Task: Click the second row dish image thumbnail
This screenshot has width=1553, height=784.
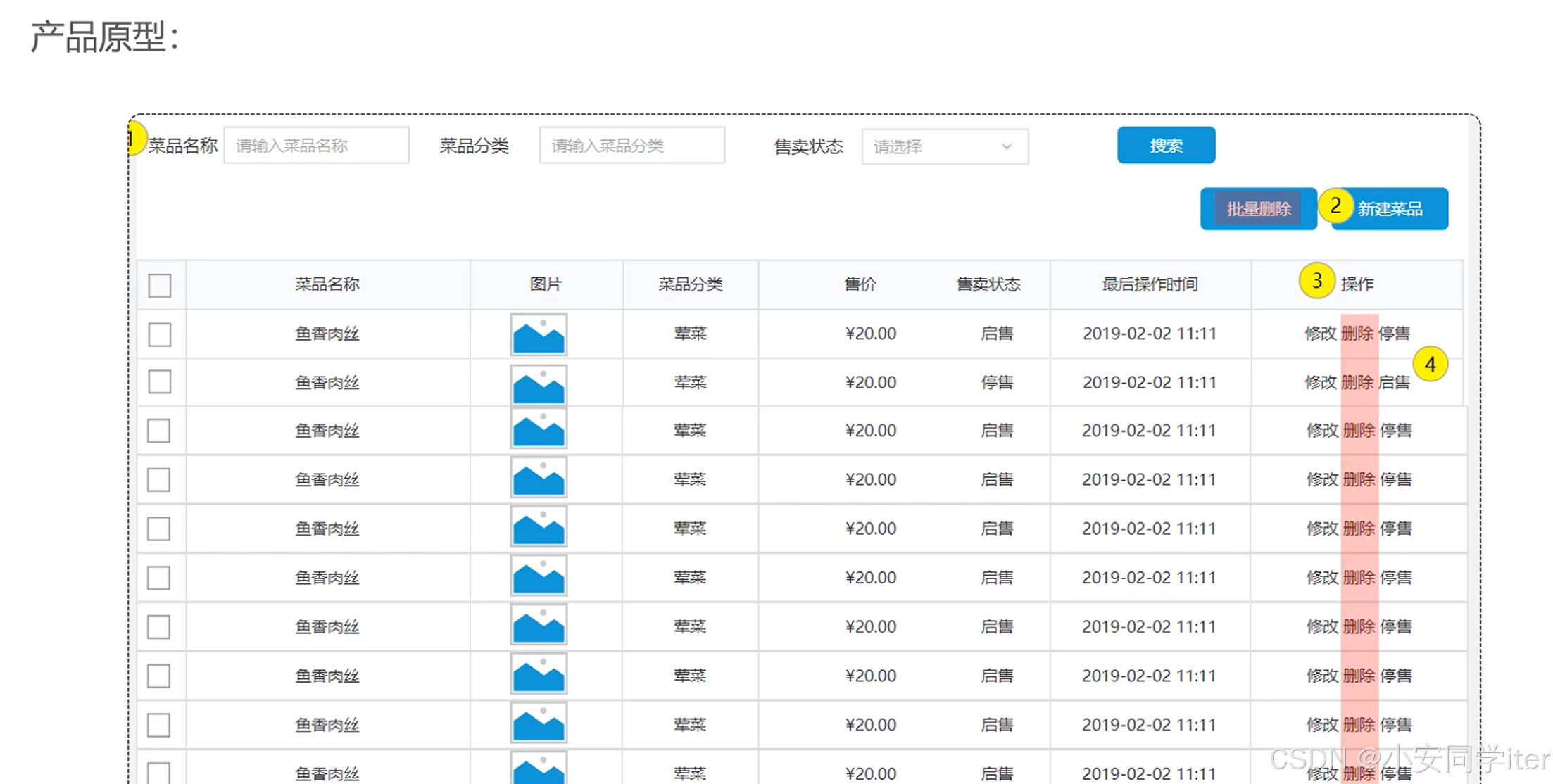Action: tap(539, 384)
